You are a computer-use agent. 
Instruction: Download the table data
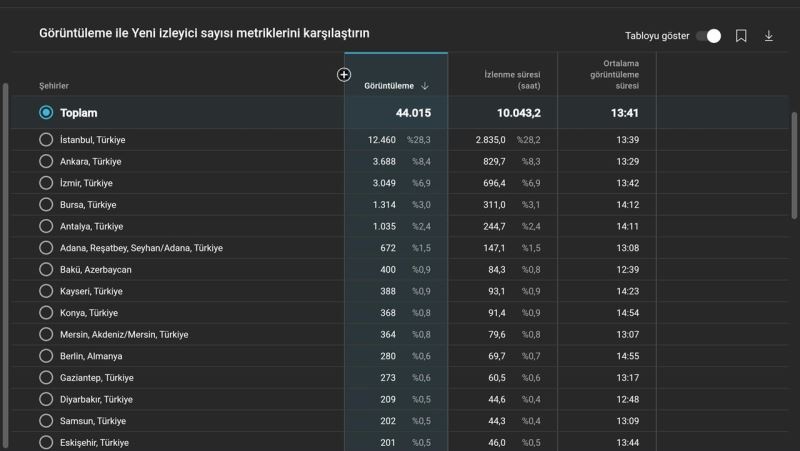point(769,36)
